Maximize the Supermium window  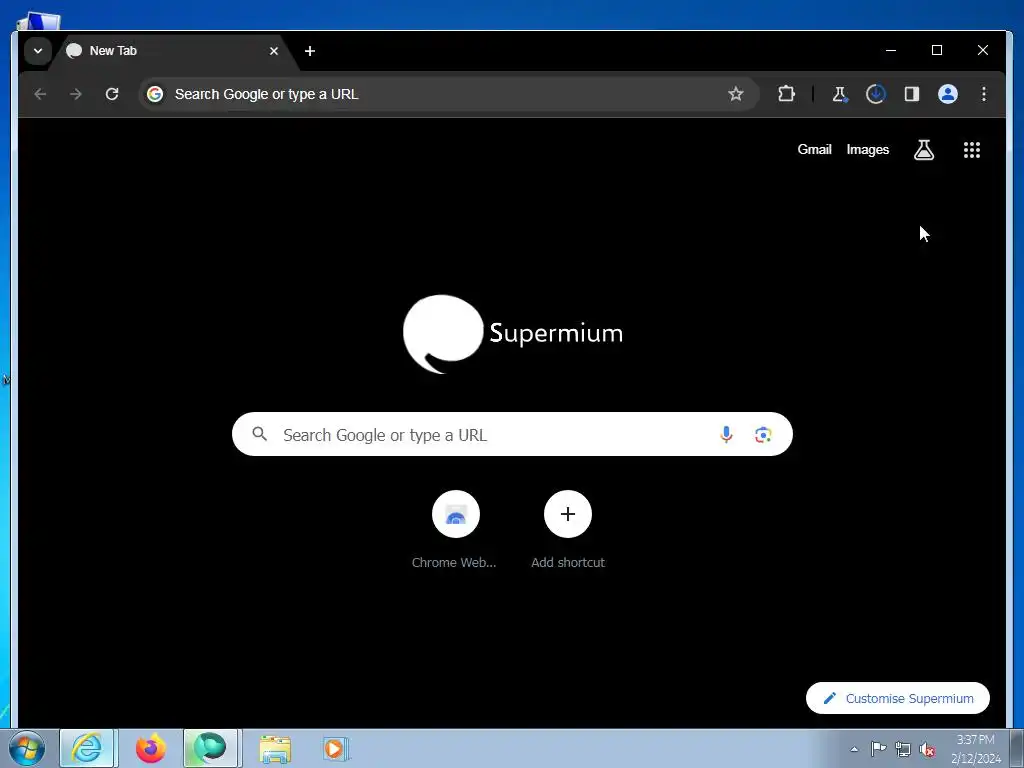(936, 50)
